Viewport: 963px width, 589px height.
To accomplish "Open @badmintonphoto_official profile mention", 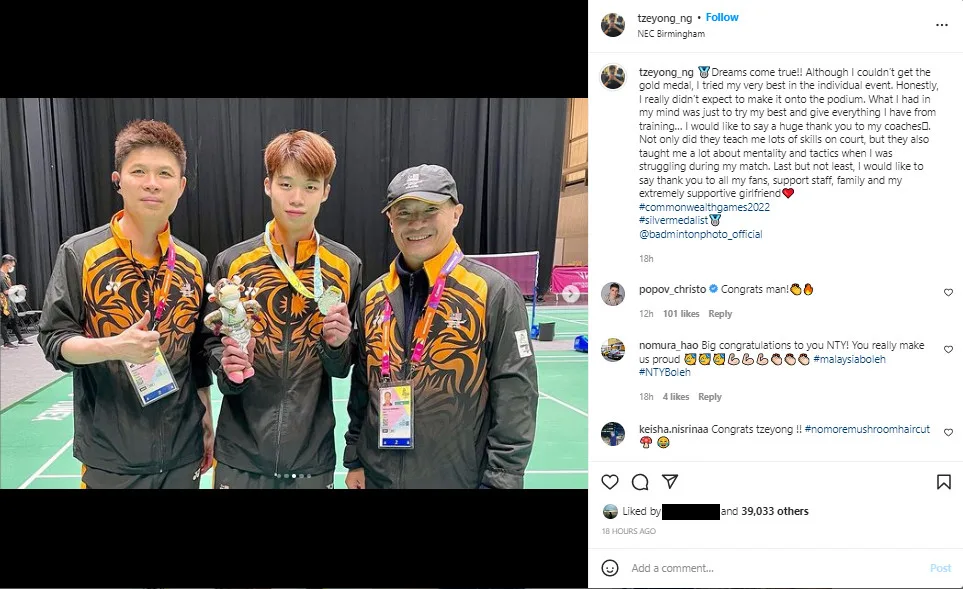I will pos(700,234).
